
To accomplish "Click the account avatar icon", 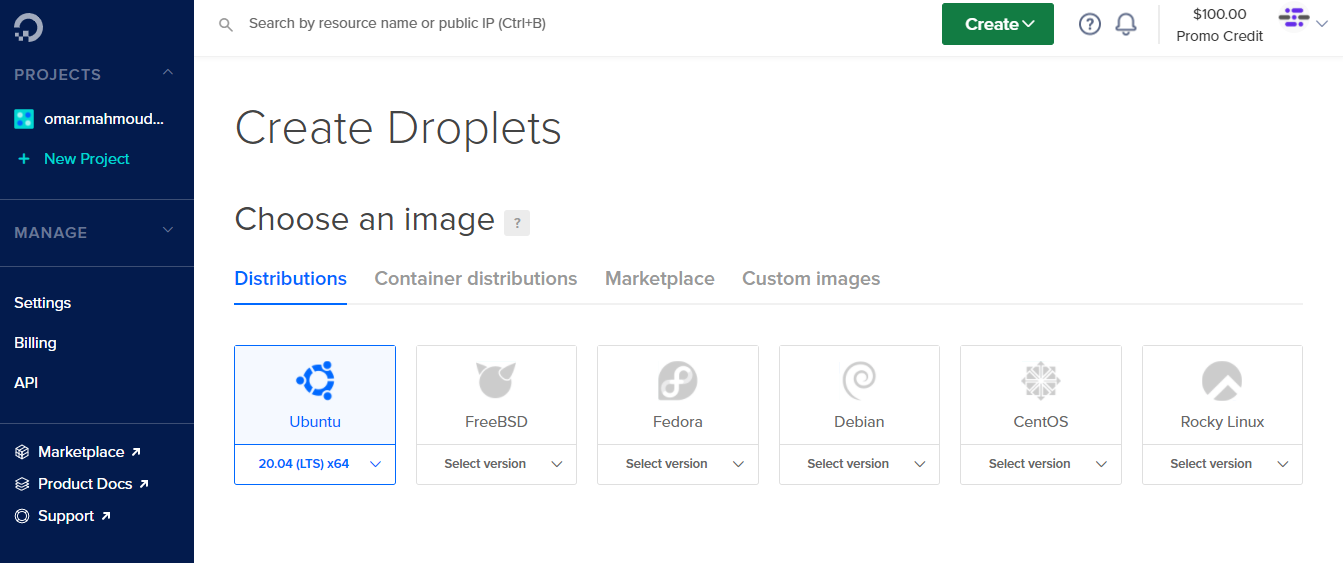I will coord(1293,17).
